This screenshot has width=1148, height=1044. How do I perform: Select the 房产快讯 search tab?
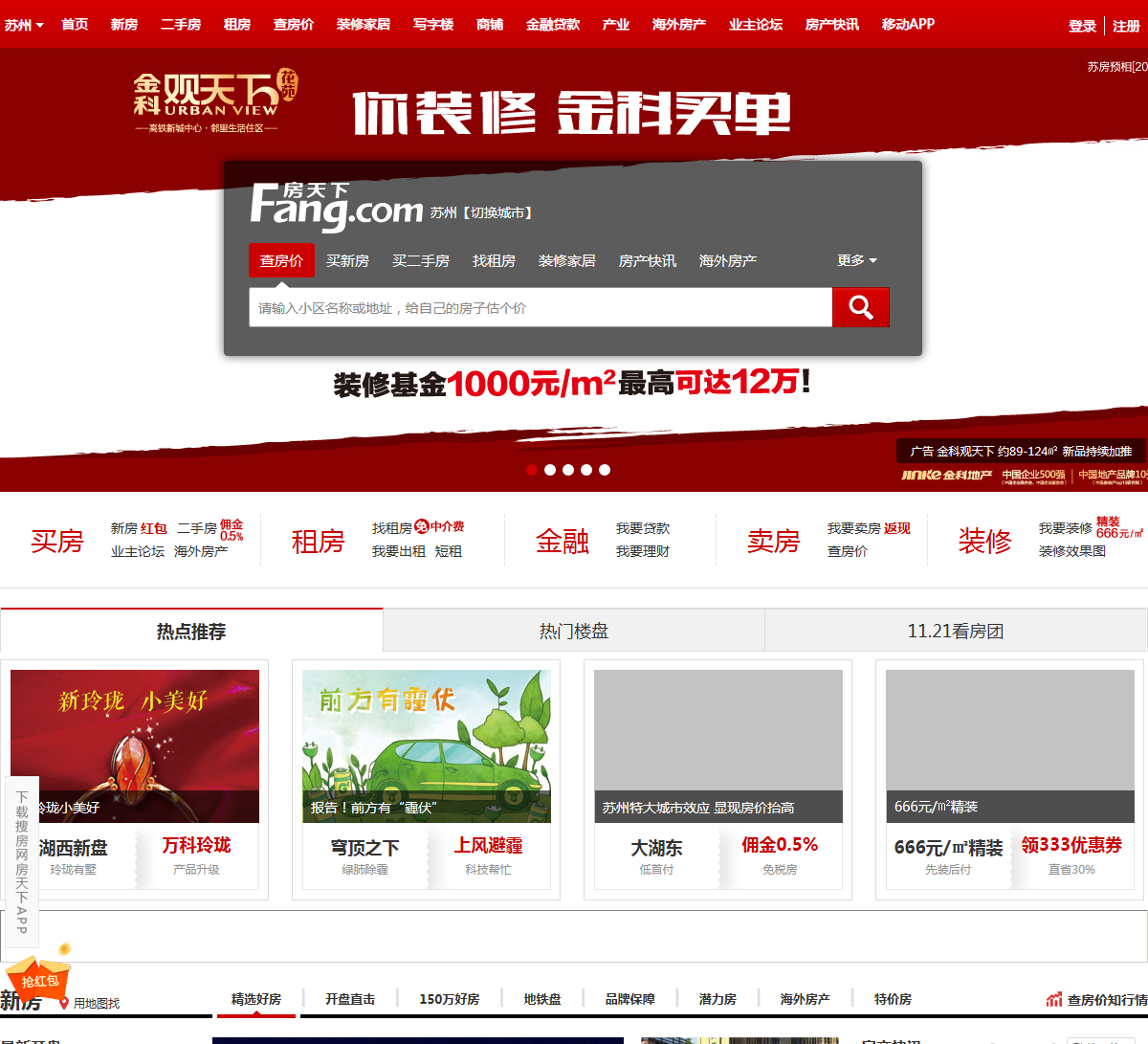(x=648, y=260)
